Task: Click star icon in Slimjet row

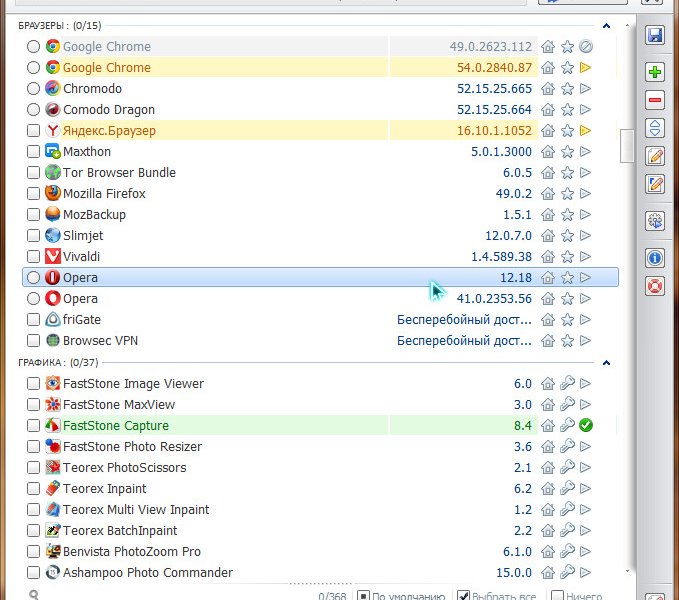Action: [x=567, y=235]
